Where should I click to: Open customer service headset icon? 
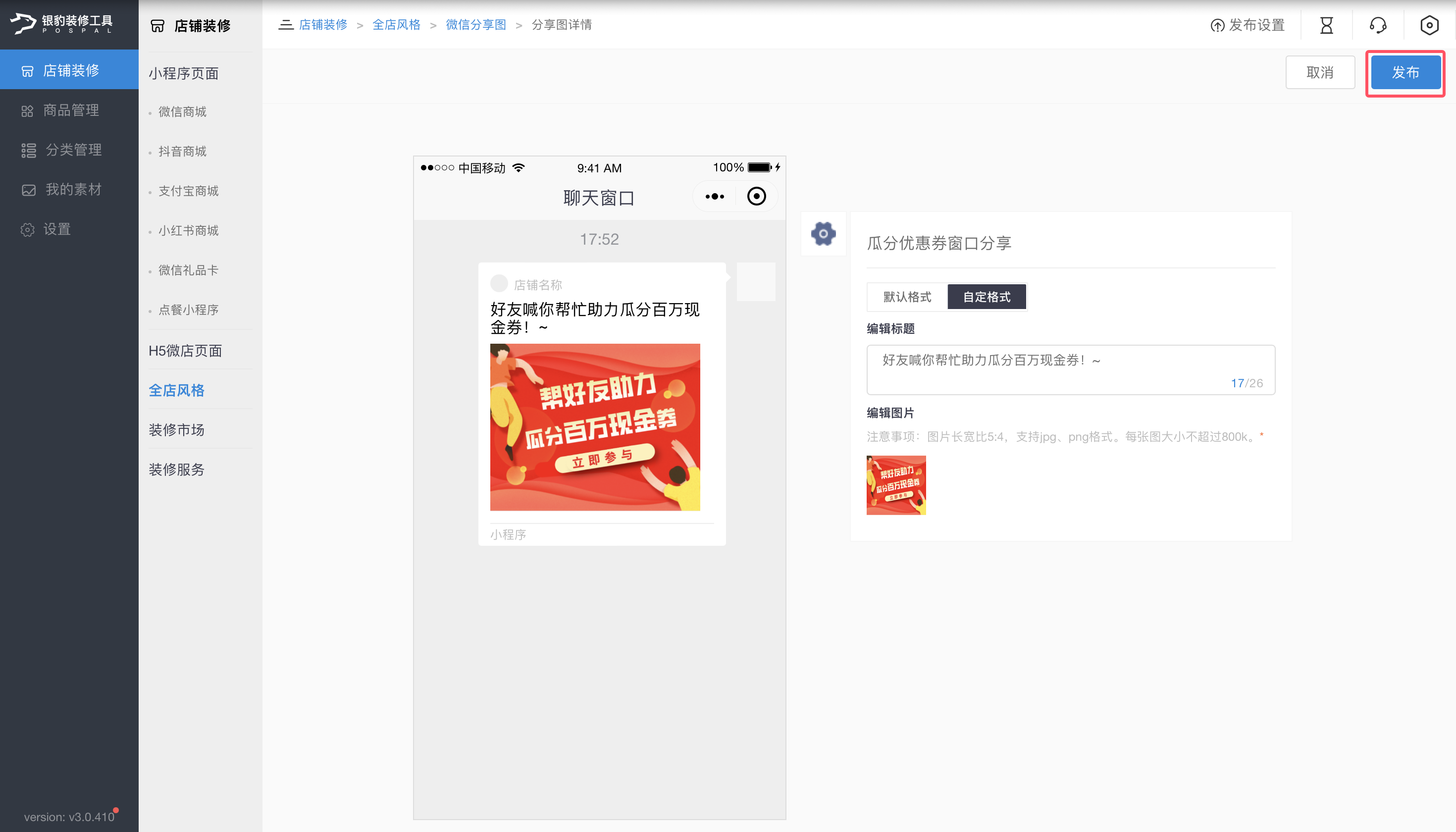point(1378,25)
